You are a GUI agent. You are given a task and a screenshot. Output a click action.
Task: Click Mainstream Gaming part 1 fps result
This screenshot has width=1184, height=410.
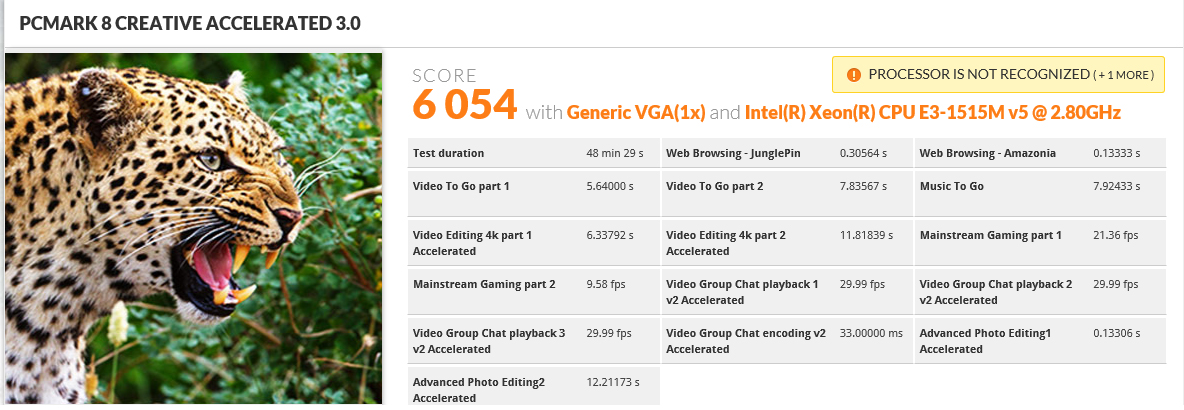pos(1040,243)
